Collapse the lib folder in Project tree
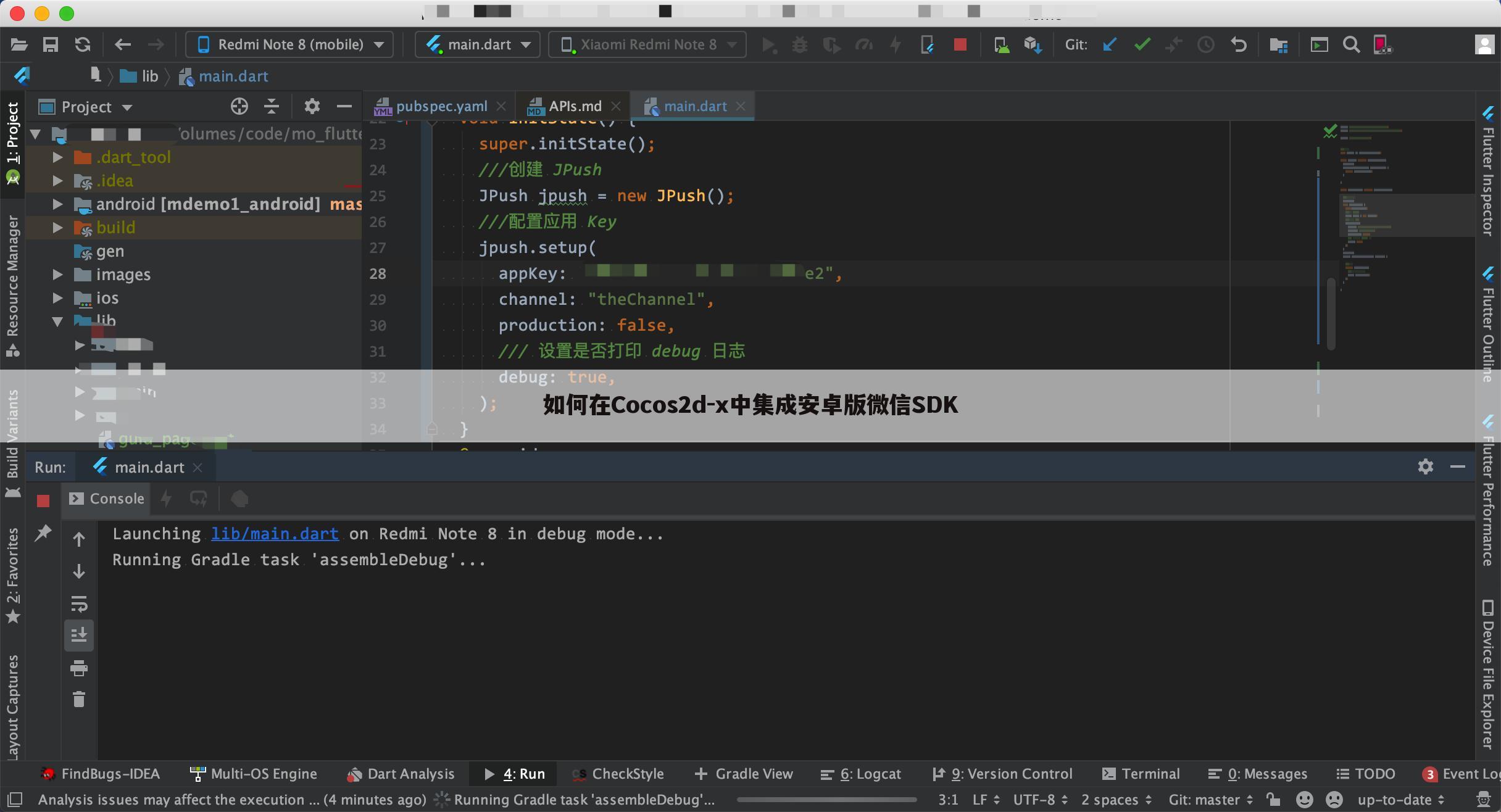The height and width of the screenshot is (812, 1501). click(x=59, y=321)
